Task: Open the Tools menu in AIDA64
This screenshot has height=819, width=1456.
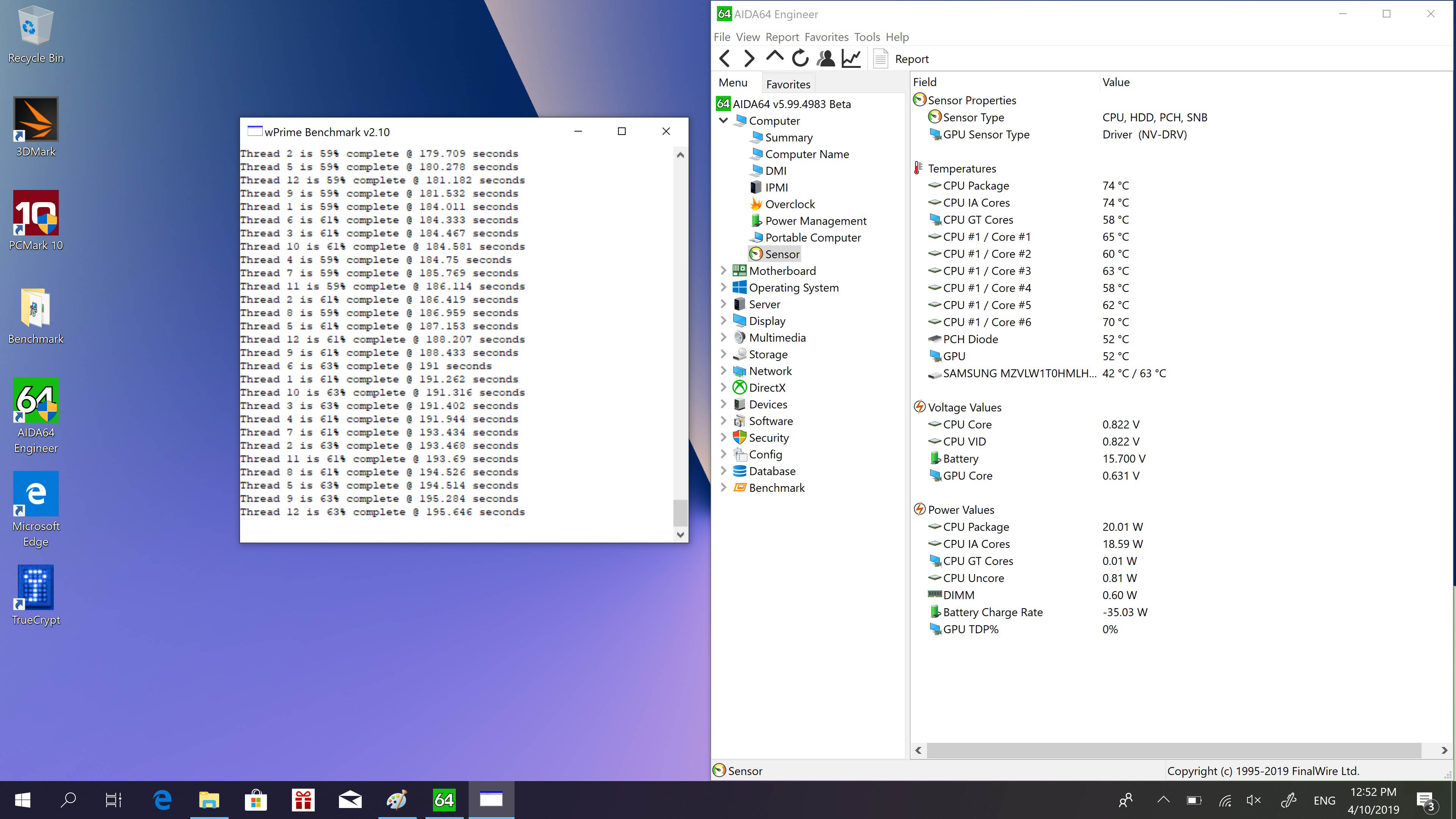Action: click(867, 37)
